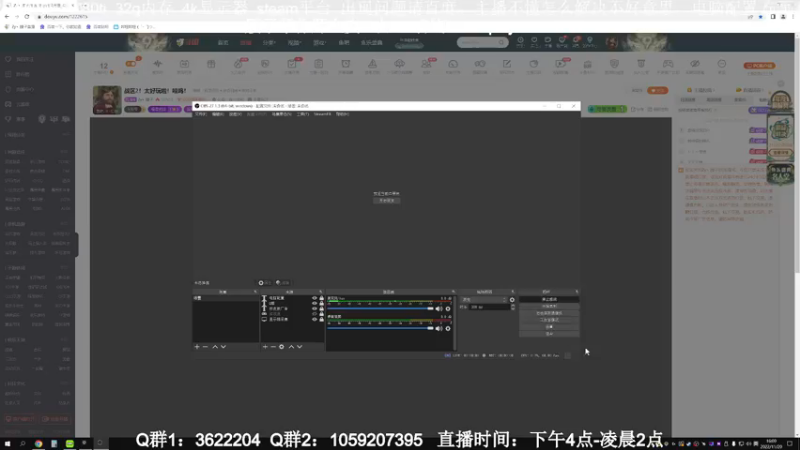Screen dimensions: 800x450
Task: Open the first (File) menu in OBS menu bar
Action: (201, 114)
